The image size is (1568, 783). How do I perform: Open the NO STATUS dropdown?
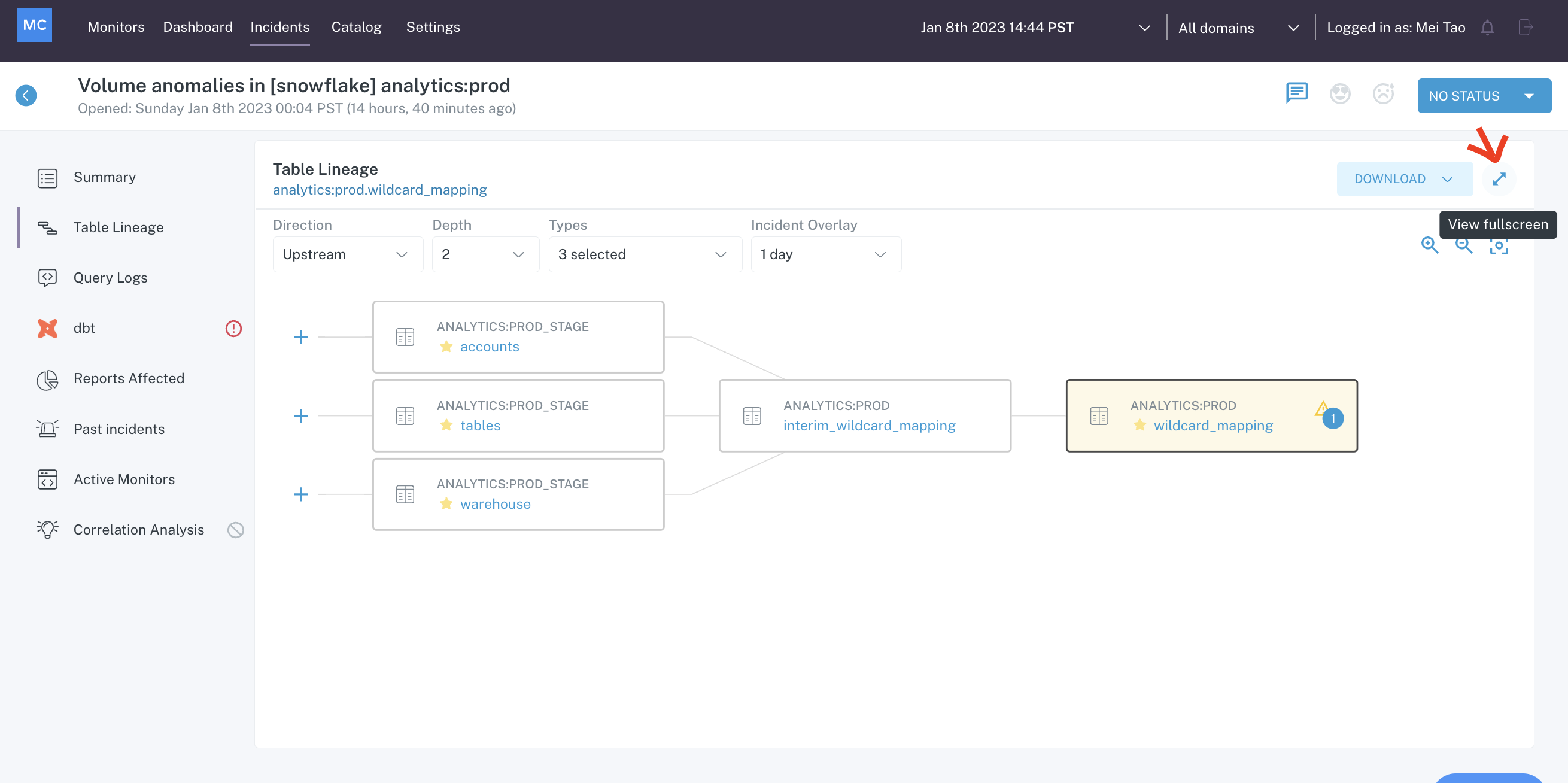[x=1484, y=96]
